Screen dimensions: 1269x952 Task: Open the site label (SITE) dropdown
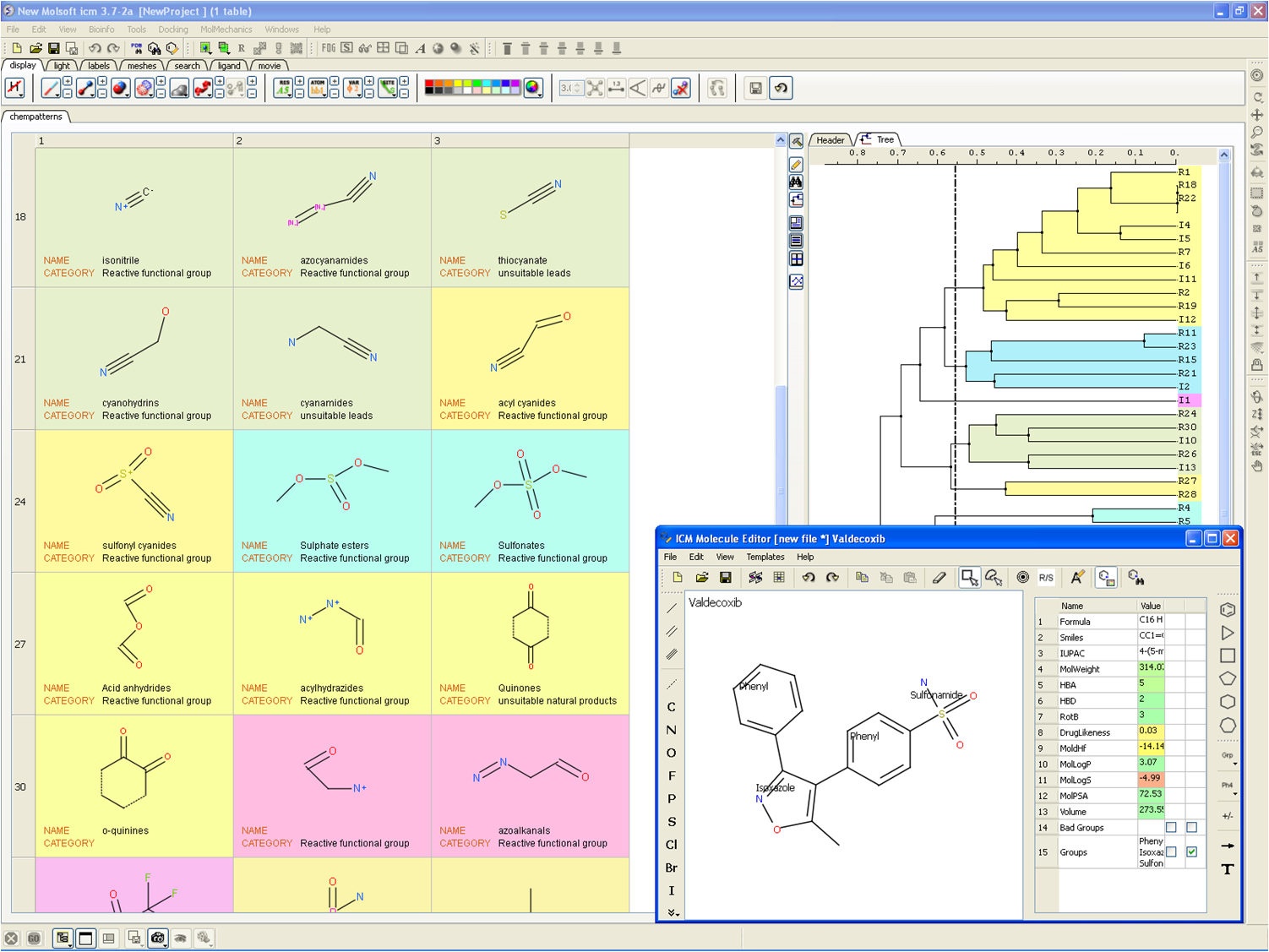pyautogui.click(x=388, y=88)
